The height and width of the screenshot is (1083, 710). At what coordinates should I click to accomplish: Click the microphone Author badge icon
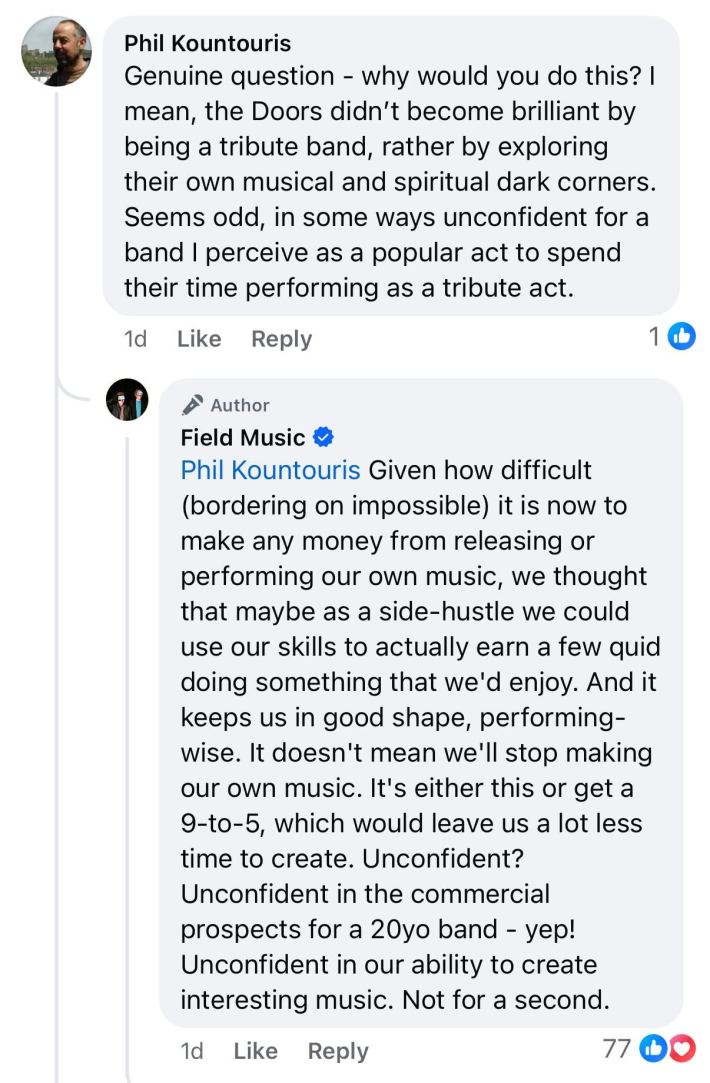pyautogui.click(x=192, y=405)
